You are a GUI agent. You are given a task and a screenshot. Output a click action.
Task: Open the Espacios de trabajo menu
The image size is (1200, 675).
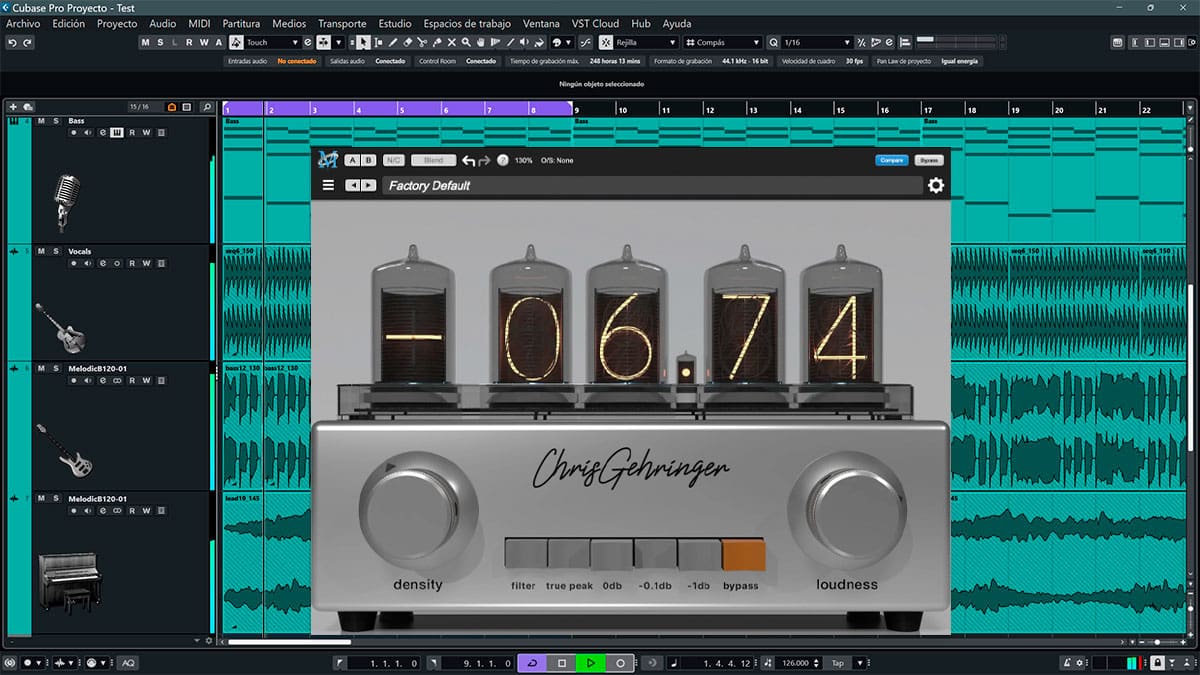tap(467, 23)
